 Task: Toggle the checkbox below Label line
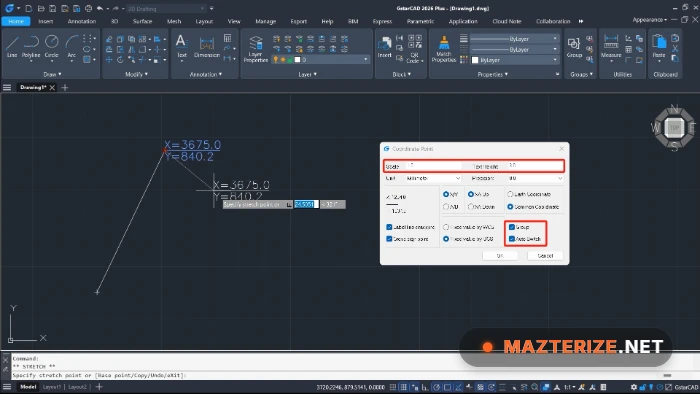pos(389,239)
